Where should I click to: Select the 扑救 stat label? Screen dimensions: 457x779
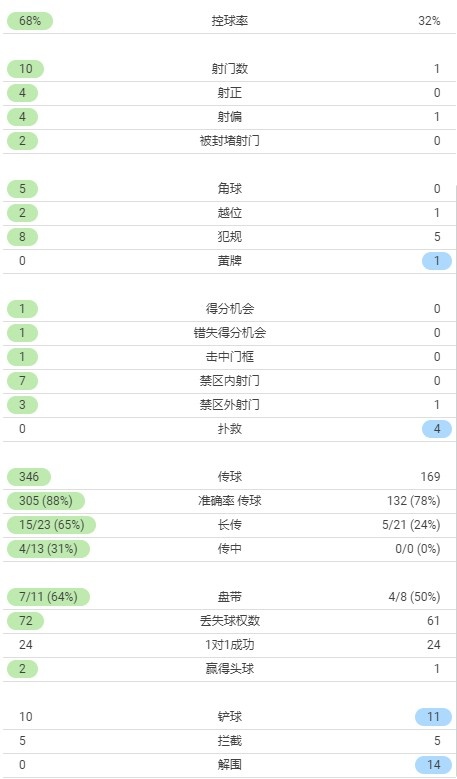pos(229,429)
